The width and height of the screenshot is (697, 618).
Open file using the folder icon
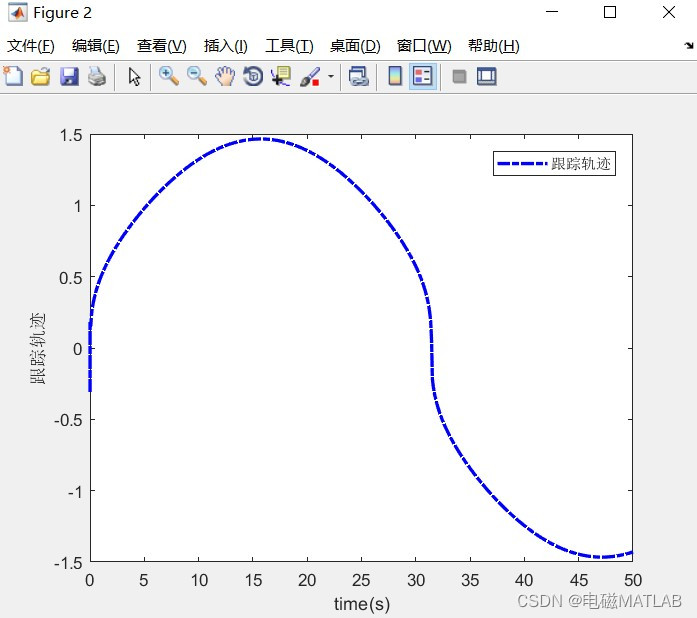(x=40, y=76)
